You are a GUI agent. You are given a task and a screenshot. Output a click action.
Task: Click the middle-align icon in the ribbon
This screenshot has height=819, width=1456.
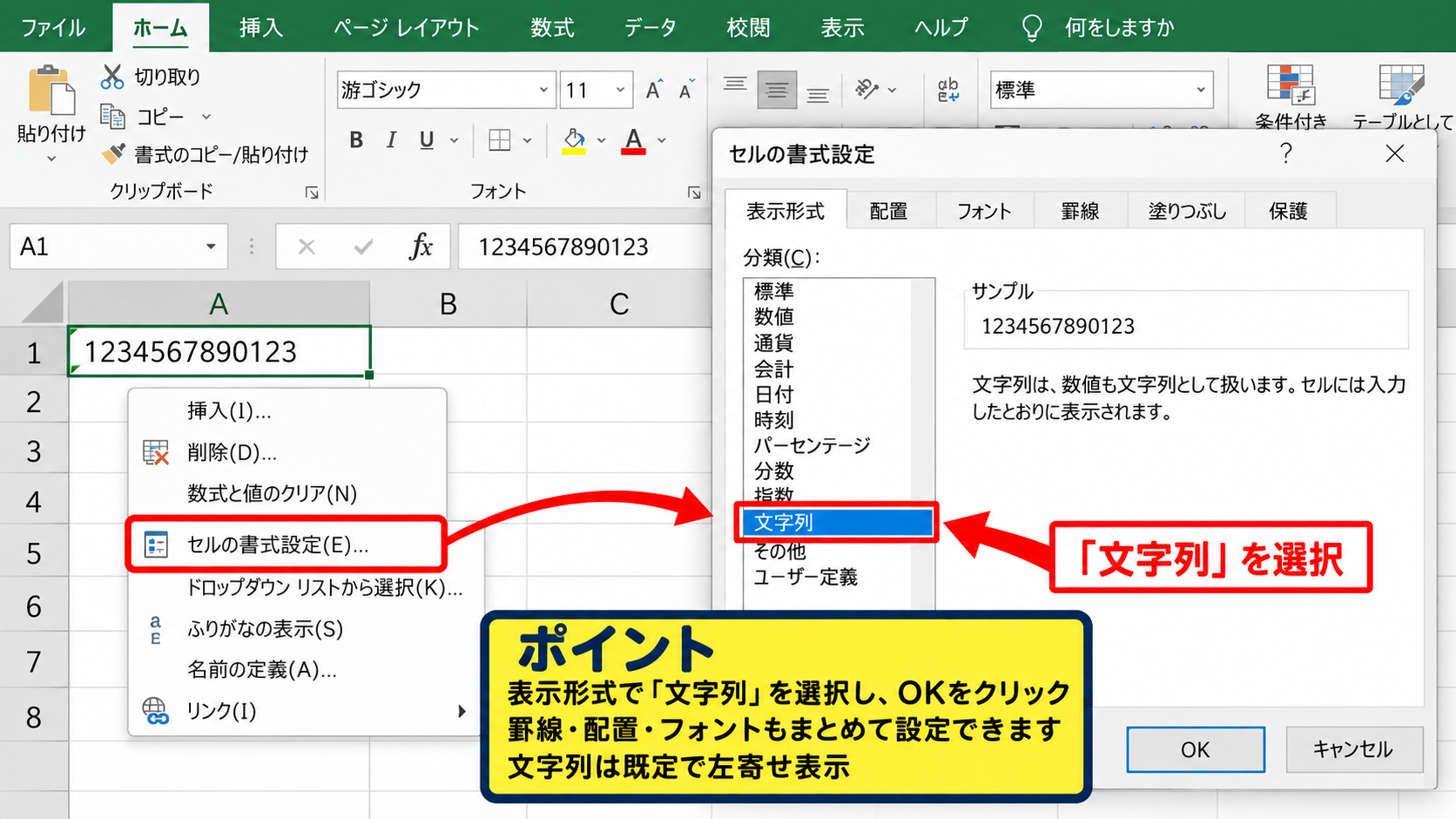[777, 91]
